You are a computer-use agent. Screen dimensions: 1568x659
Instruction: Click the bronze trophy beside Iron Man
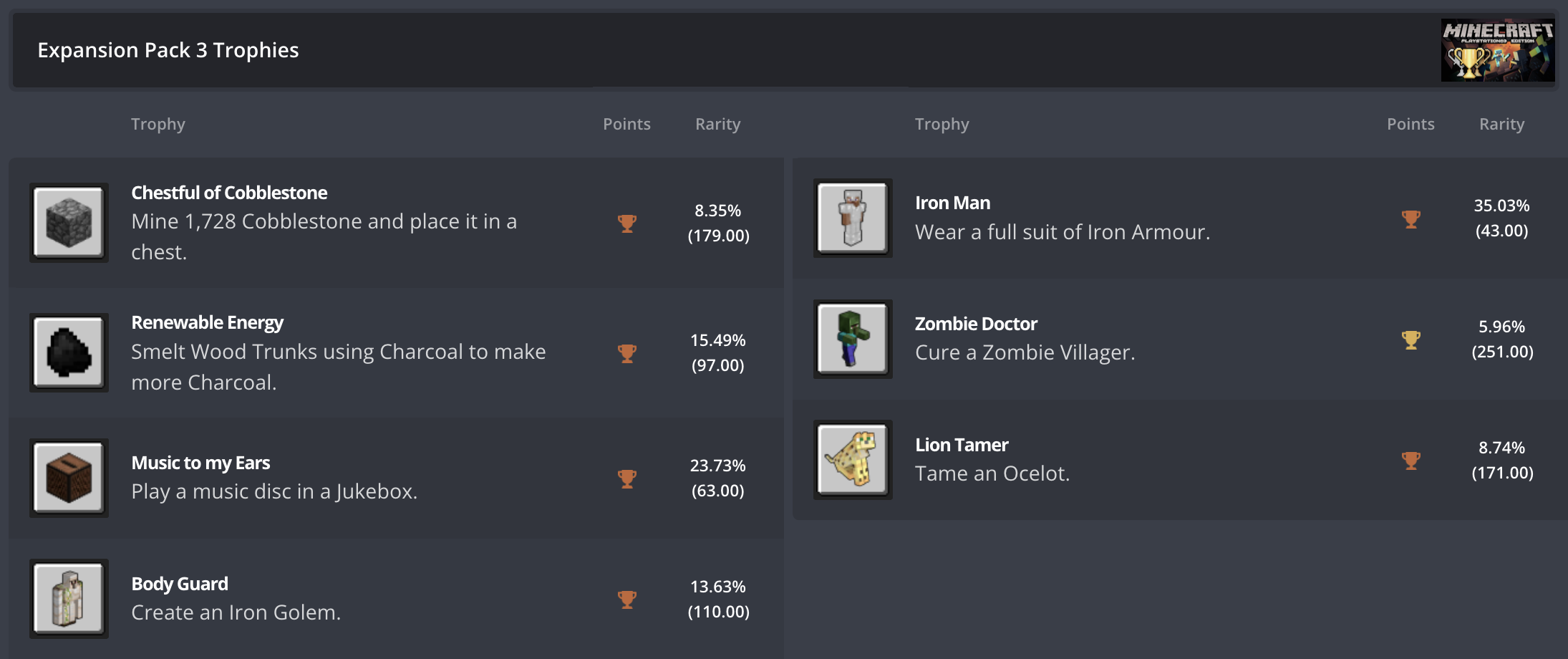[1411, 218]
